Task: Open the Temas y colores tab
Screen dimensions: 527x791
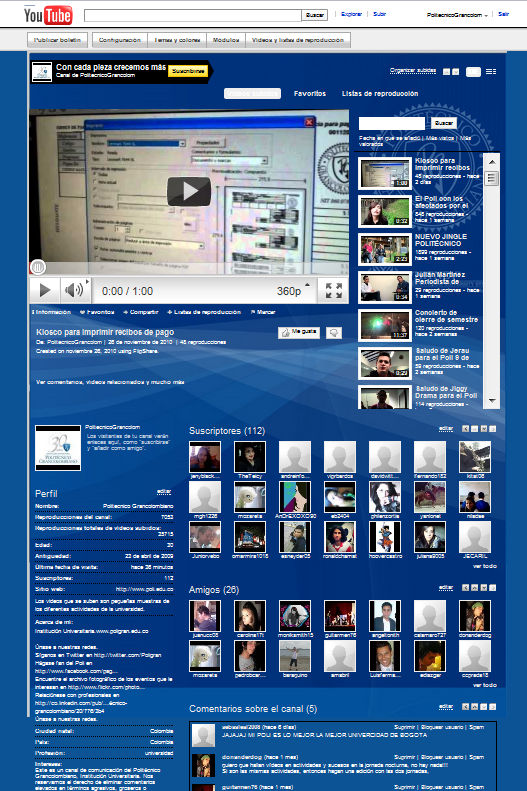Action: tap(177, 40)
